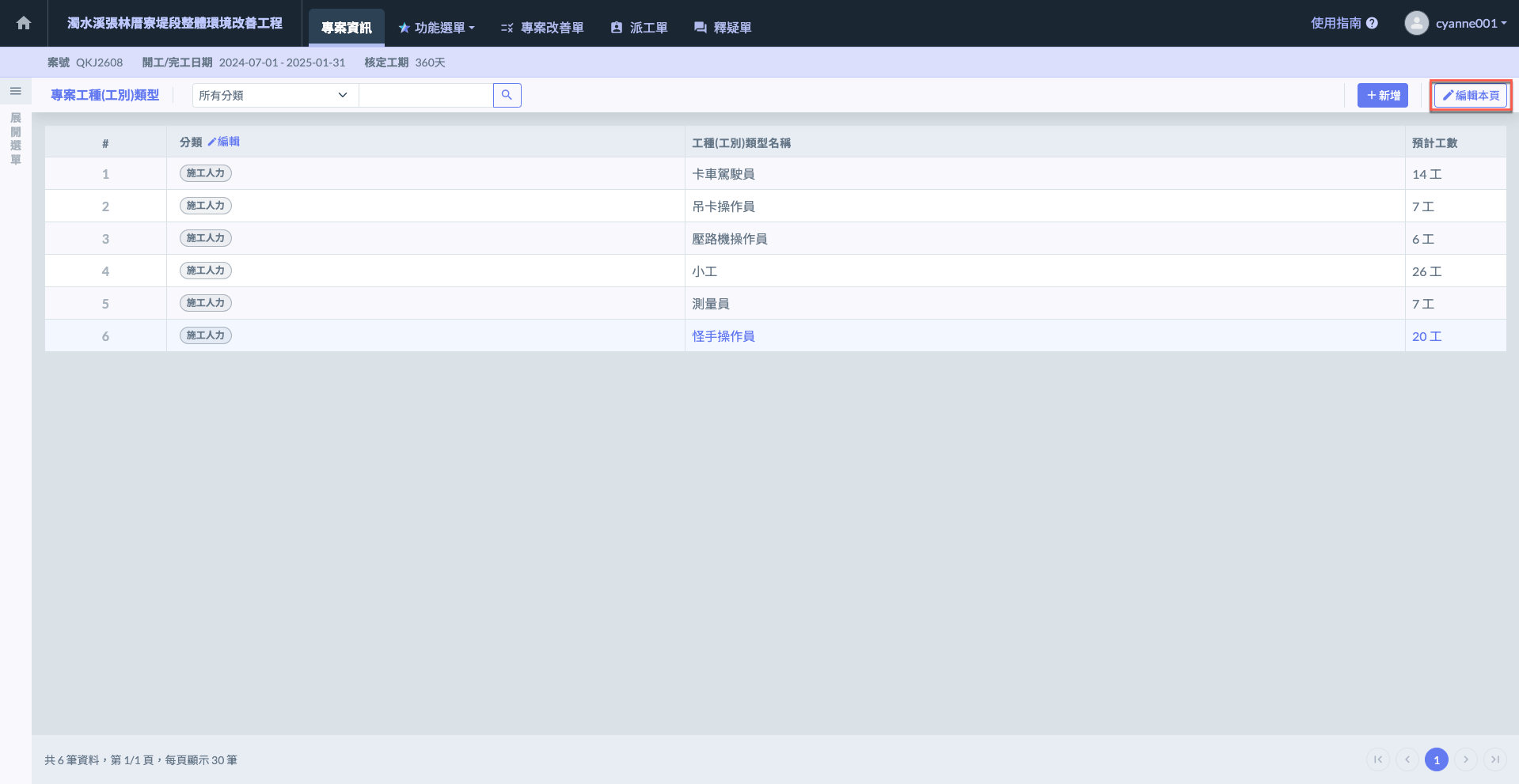Image resolution: width=1519 pixels, height=784 pixels.
Task: Go to the next page arrow
Action: (1466, 759)
